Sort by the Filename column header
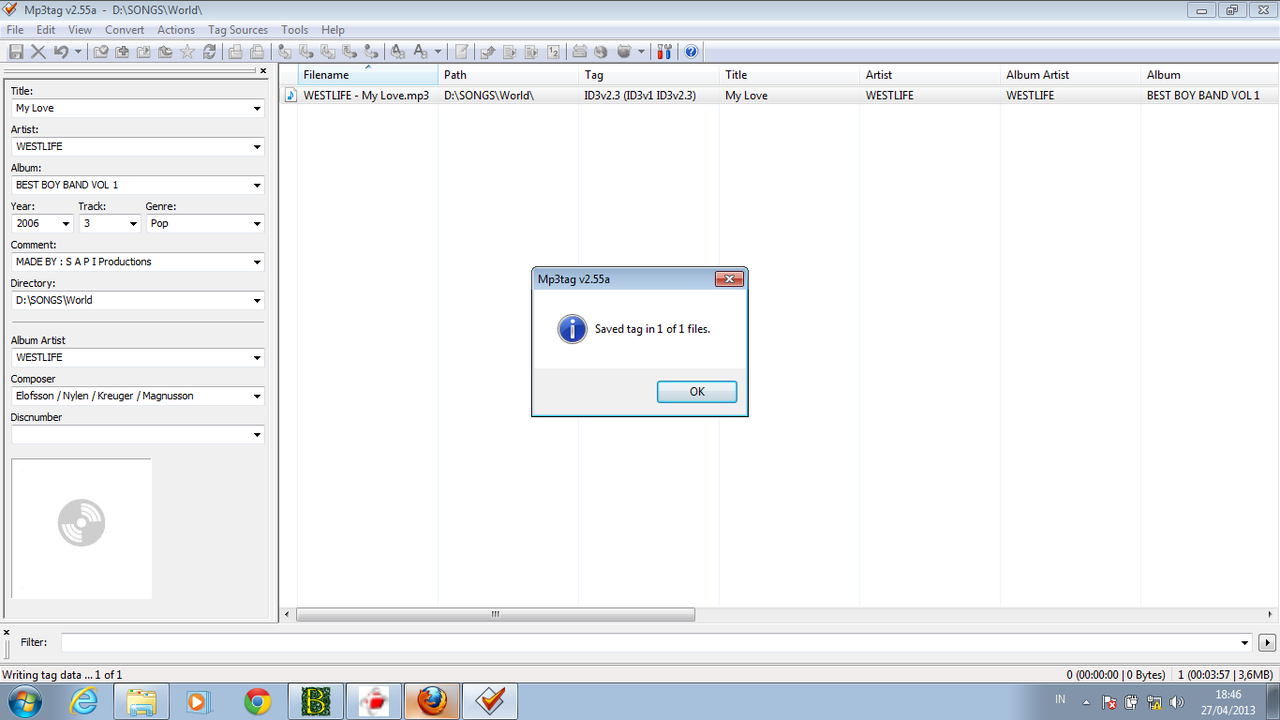Viewport: 1280px width, 720px height. point(368,75)
